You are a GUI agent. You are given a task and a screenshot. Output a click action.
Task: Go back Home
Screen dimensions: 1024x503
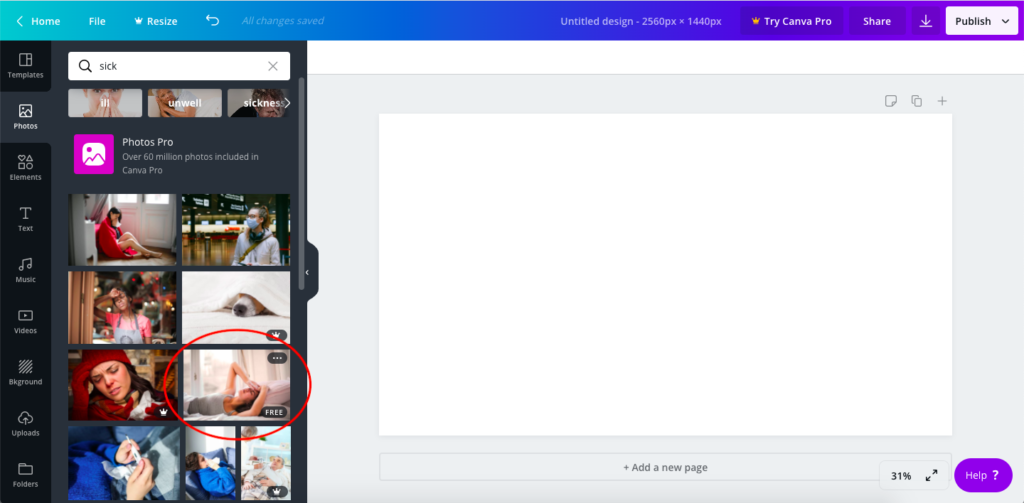click(x=37, y=21)
